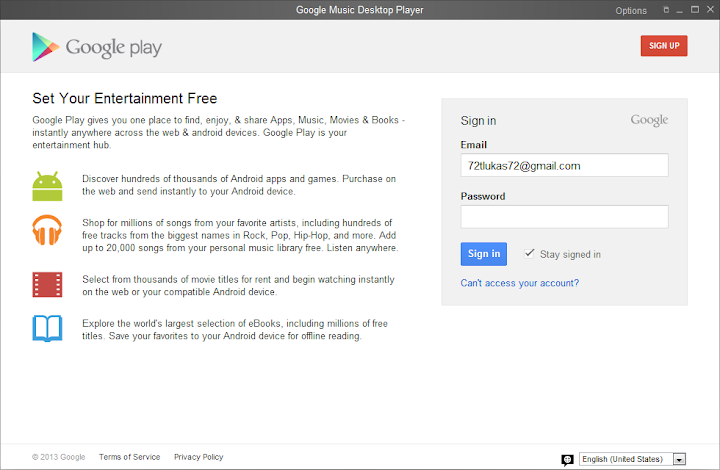The height and width of the screenshot is (470, 720).
Task: Expand the language selector arrow button
Action: 679,459
